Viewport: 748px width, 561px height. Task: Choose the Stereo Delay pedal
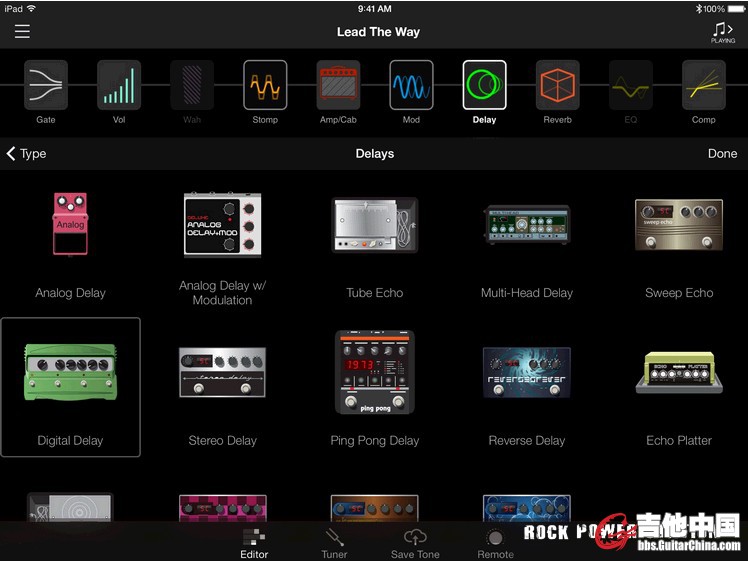(222, 372)
